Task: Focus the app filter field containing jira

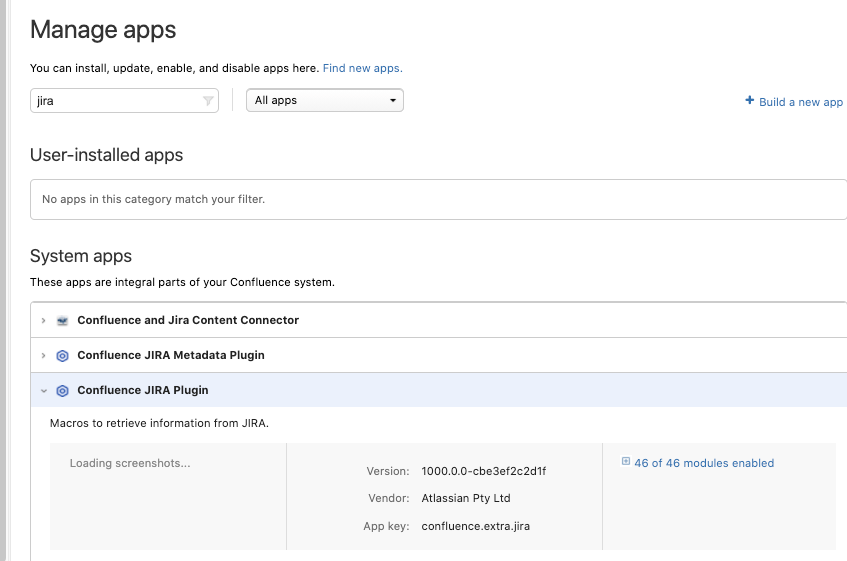Action: coord(115,101)
